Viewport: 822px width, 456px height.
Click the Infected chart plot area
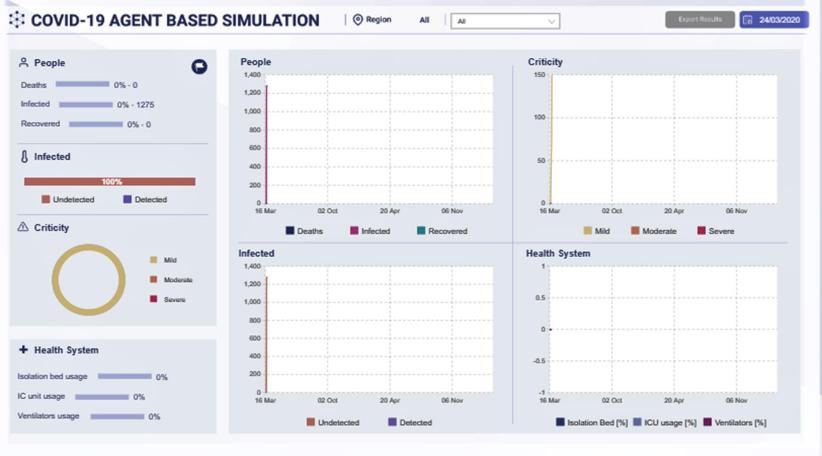click(379, 329)
